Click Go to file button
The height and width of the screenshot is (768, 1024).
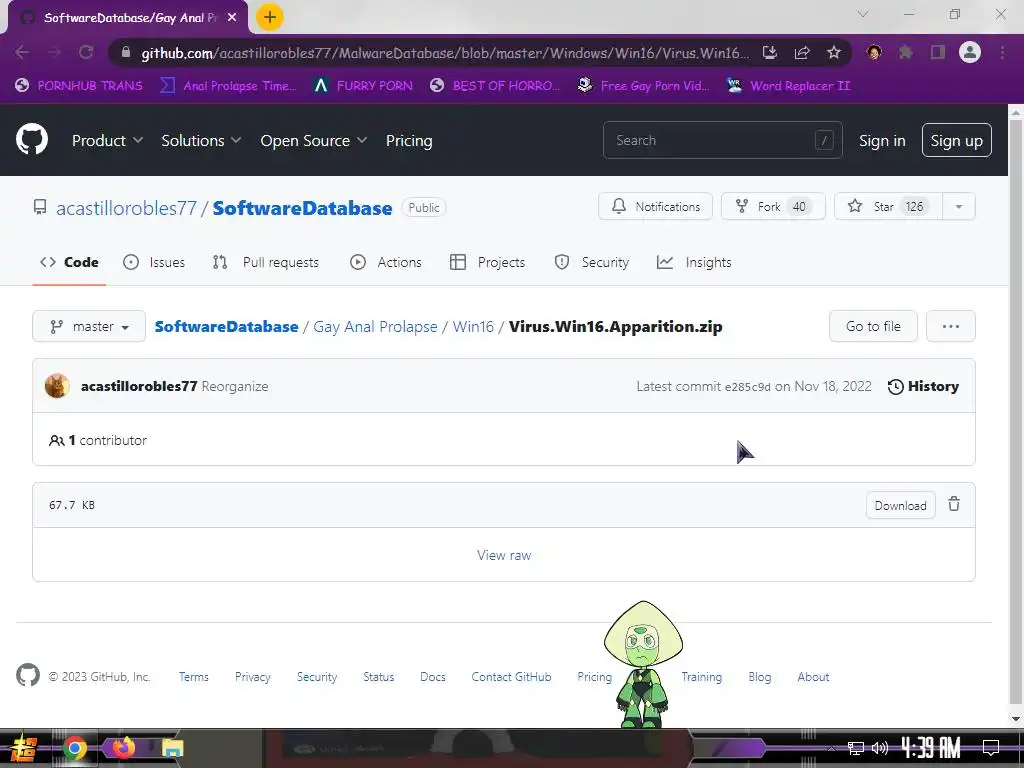(873, 326)
